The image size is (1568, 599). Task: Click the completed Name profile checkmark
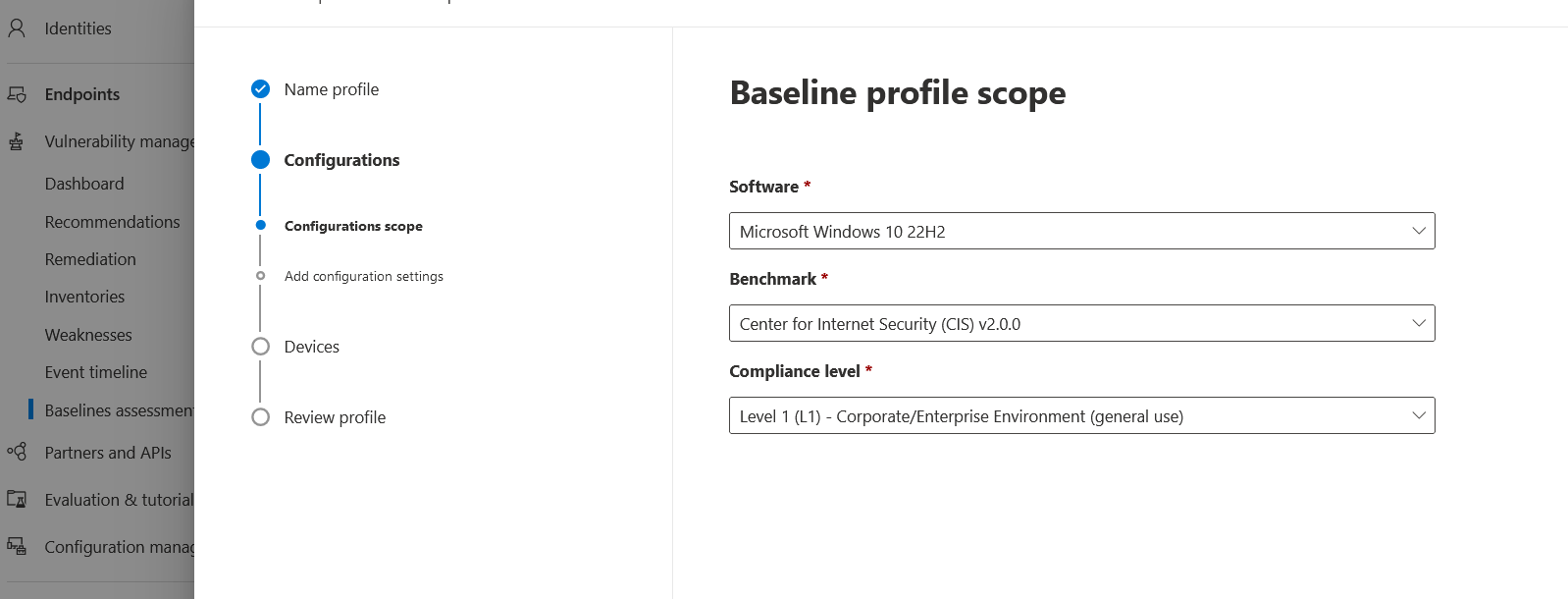click(x=260, y=89)
